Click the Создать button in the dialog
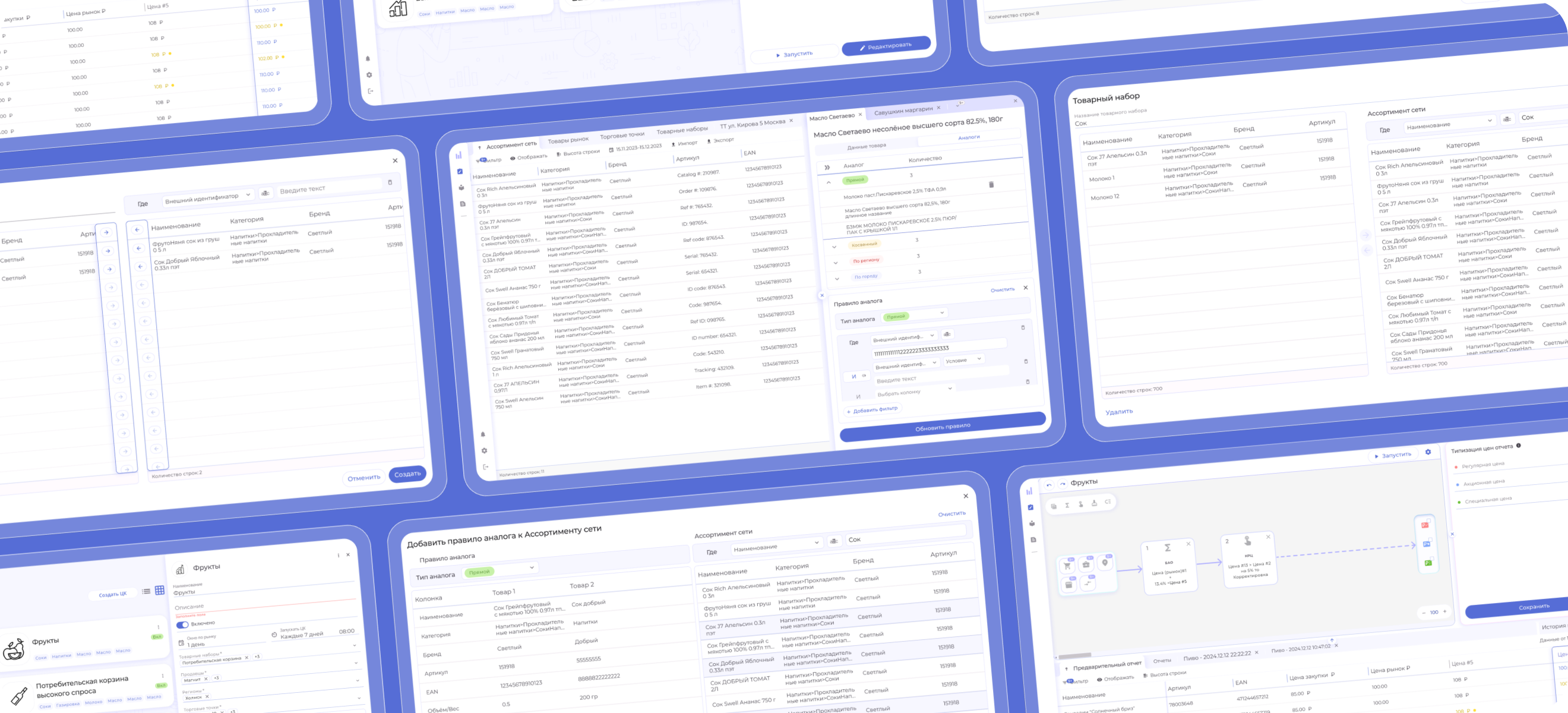 pyautogui.click(x=407, y=474)
